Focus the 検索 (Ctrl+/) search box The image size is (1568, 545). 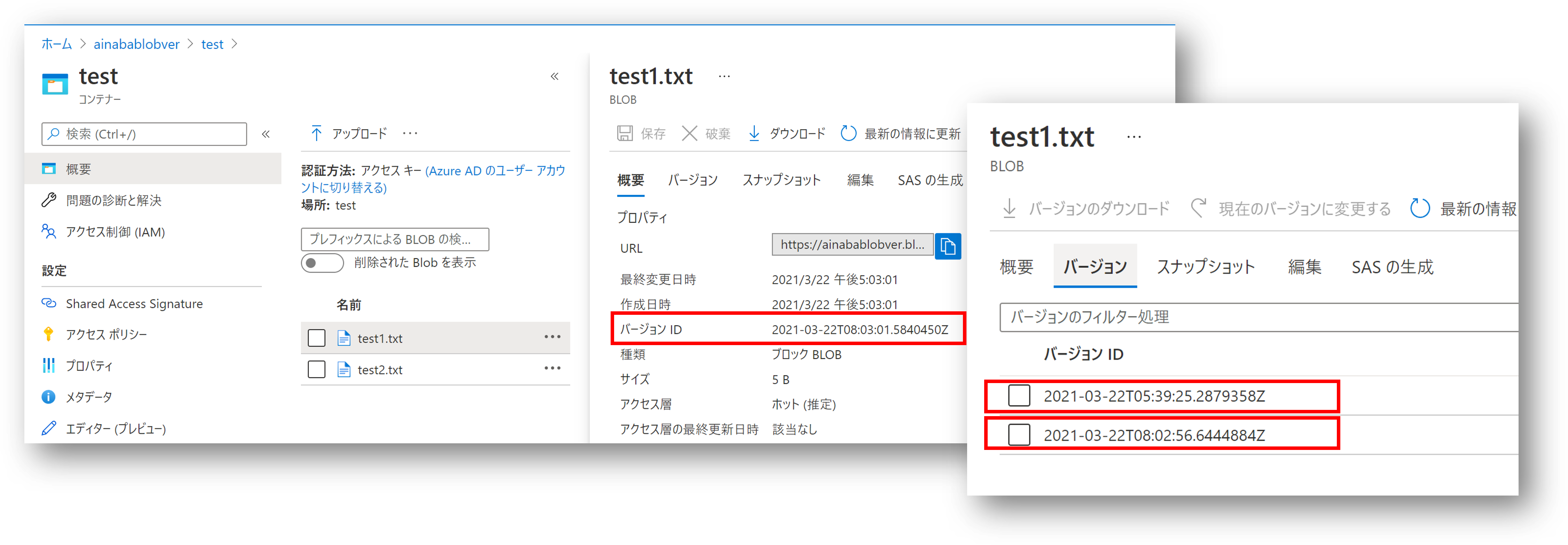point(144,134)
